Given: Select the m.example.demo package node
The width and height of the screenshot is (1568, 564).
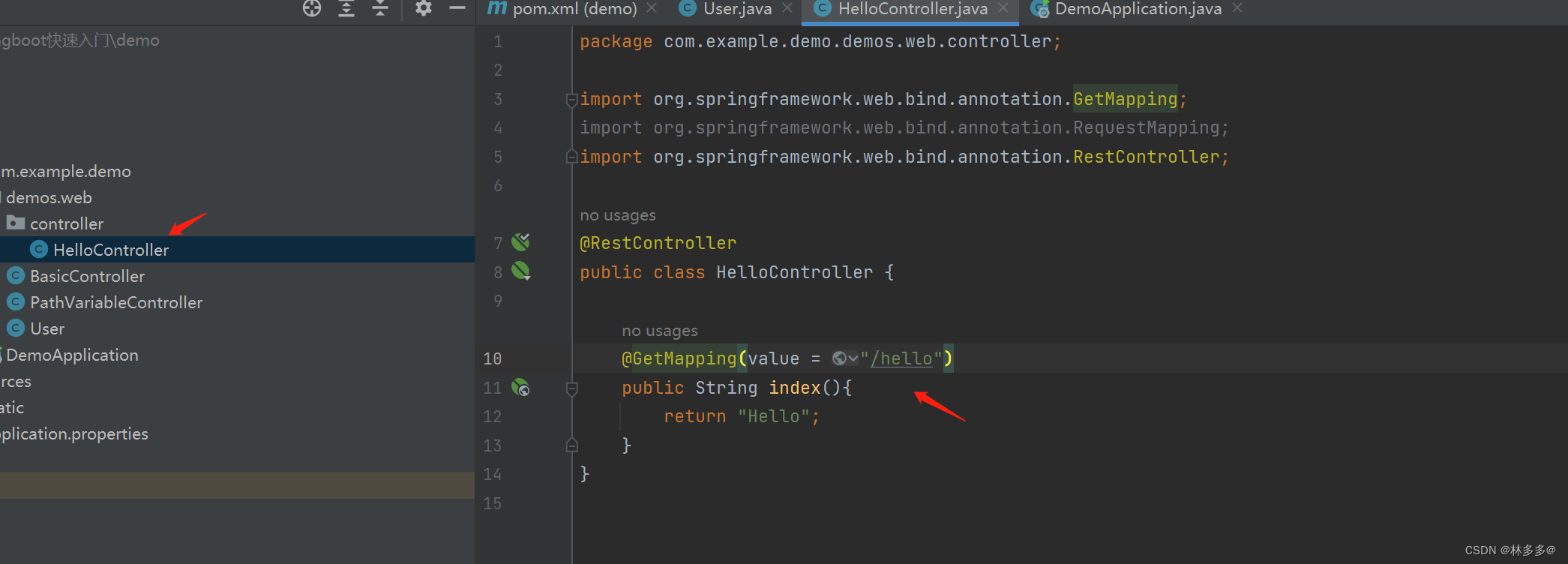Looking at the screenshot, I should click(x=65, y=171).
